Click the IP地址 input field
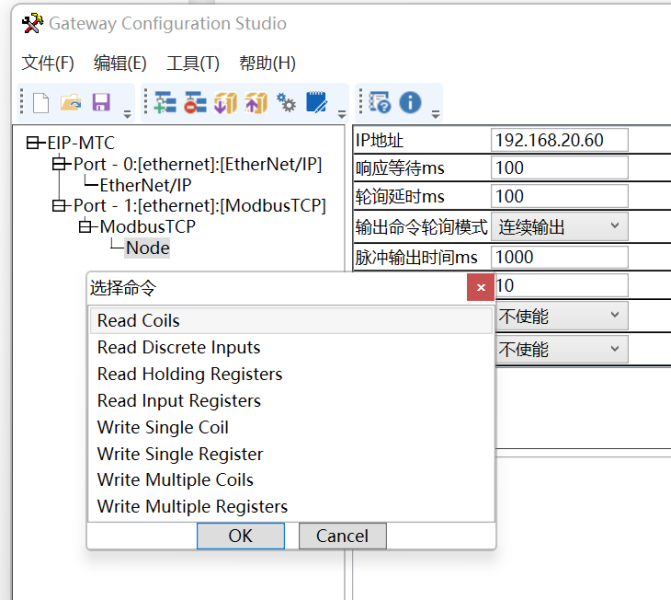 559,140
